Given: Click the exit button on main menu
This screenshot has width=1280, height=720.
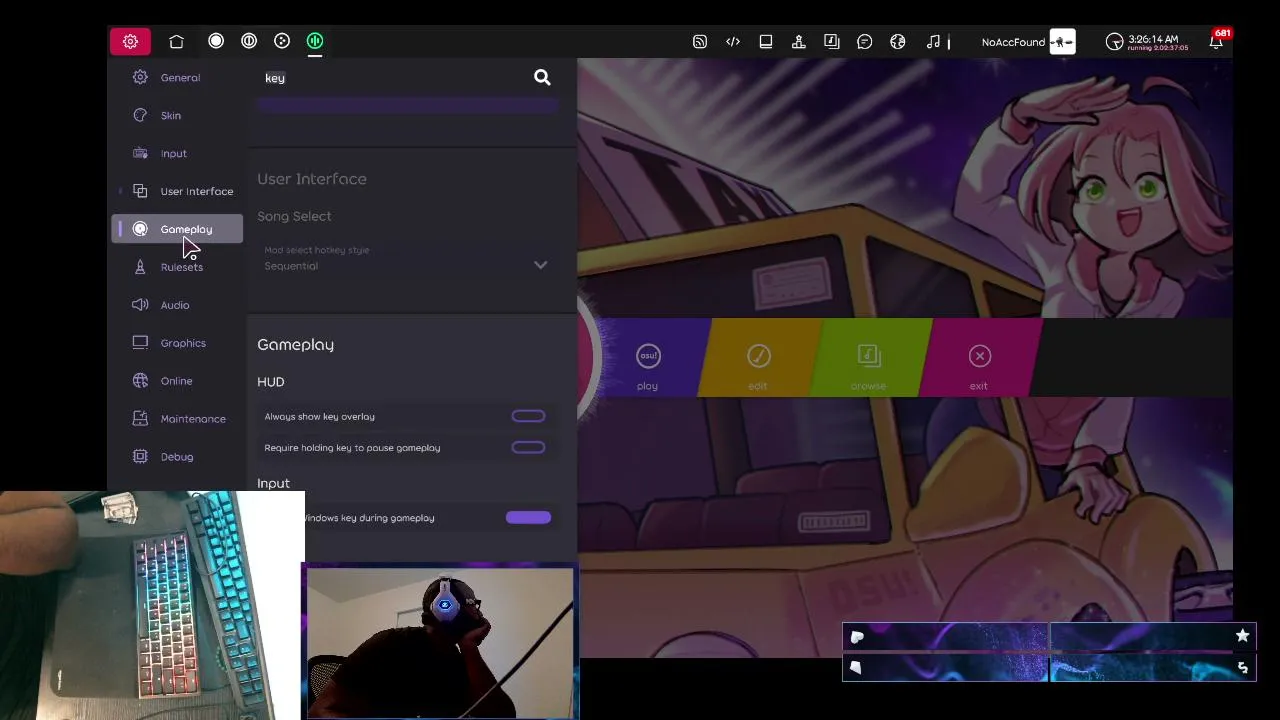Looking at the screenshot, I should 979,357.
